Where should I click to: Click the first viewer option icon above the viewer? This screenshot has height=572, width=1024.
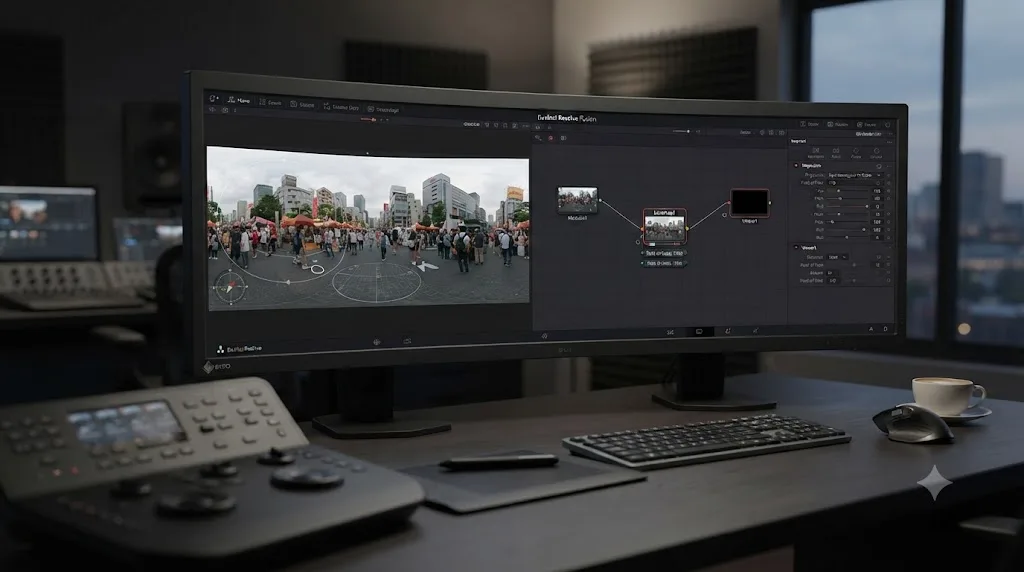(x=487, y=125)
